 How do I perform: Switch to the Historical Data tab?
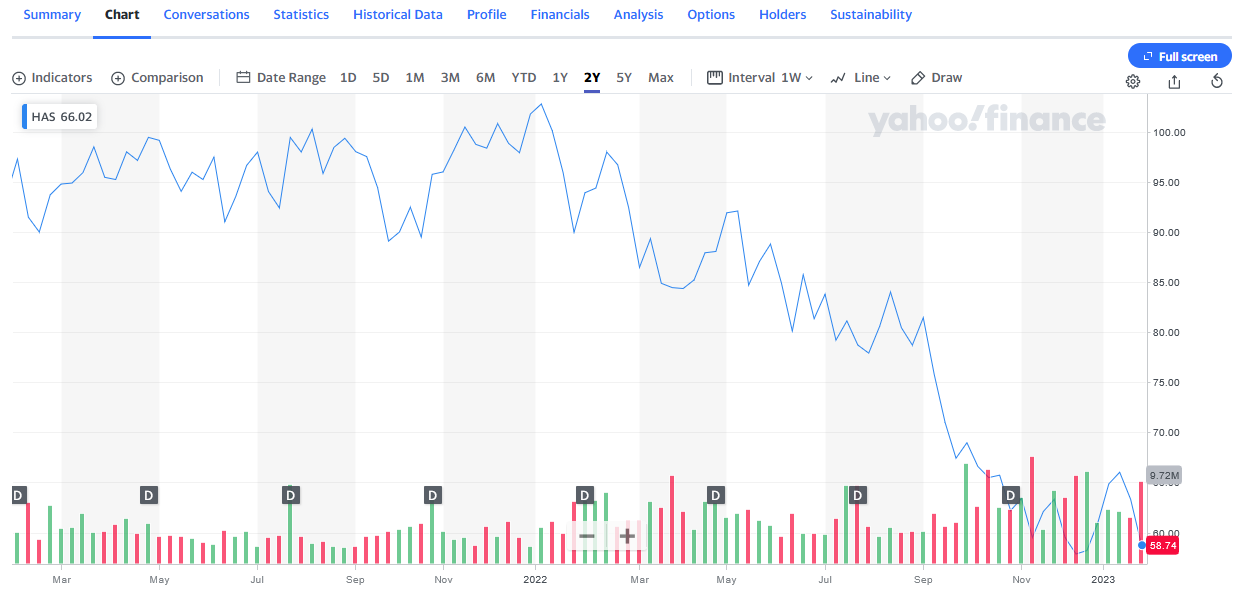coord(398,15)
